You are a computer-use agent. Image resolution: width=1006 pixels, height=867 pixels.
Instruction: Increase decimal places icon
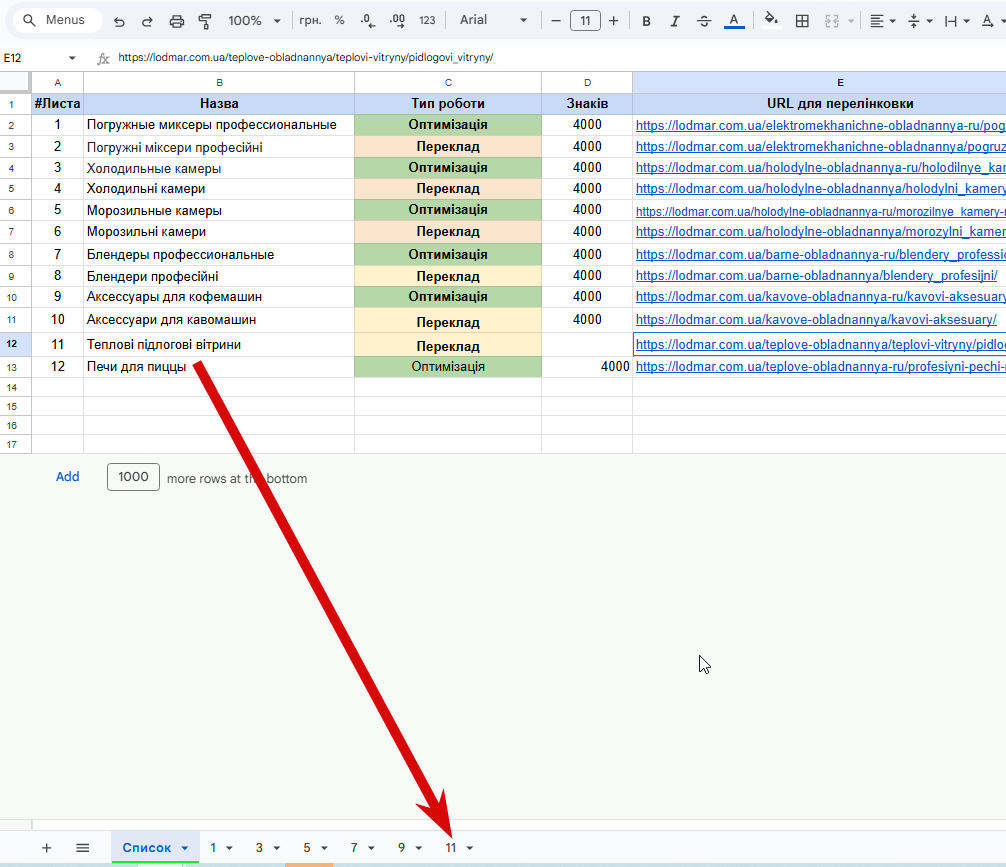[397, 21]
